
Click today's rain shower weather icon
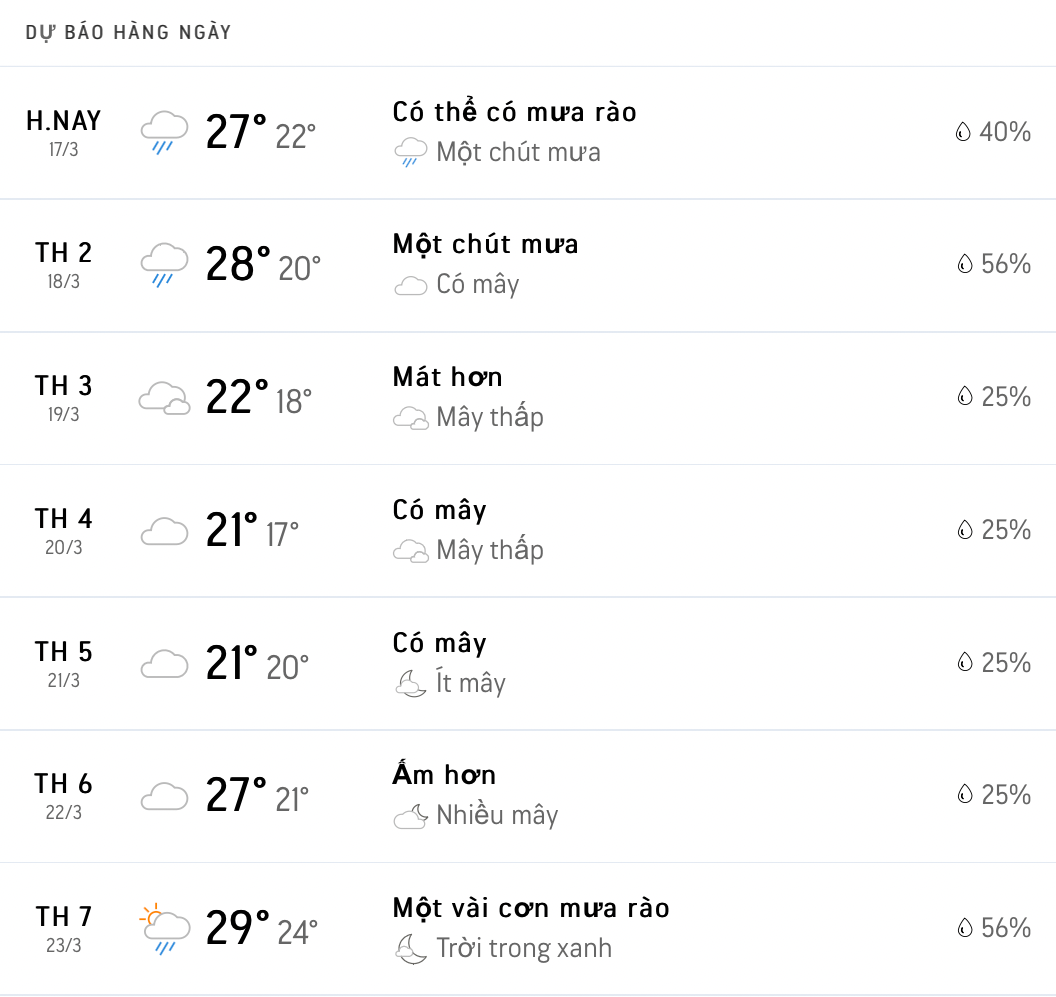(164, 132)
